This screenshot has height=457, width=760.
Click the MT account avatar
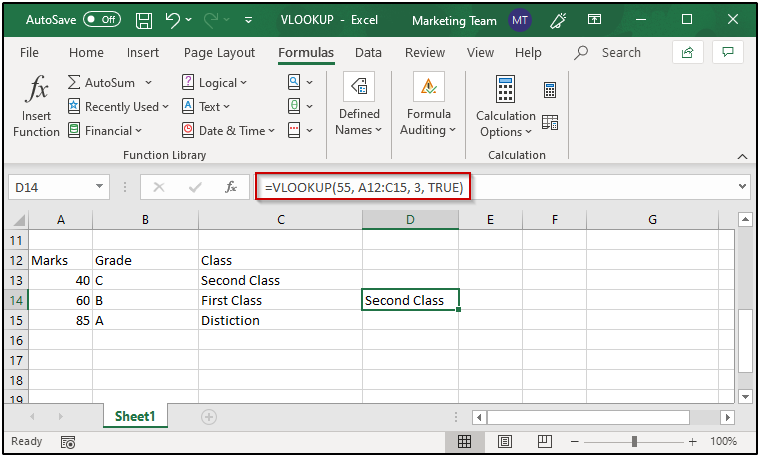[520, 20]
